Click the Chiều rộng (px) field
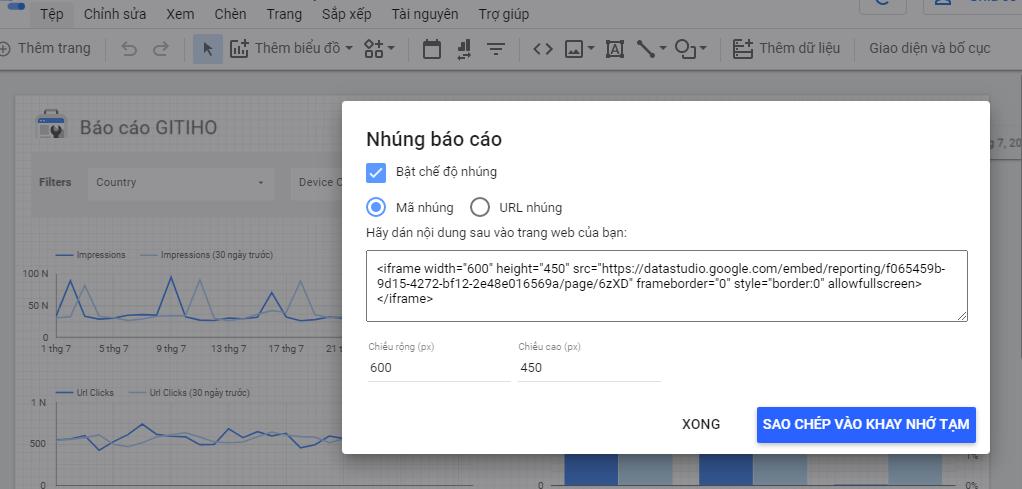Image resolution: width=1022 pixels, height=489 pixels. click(439, 368)
